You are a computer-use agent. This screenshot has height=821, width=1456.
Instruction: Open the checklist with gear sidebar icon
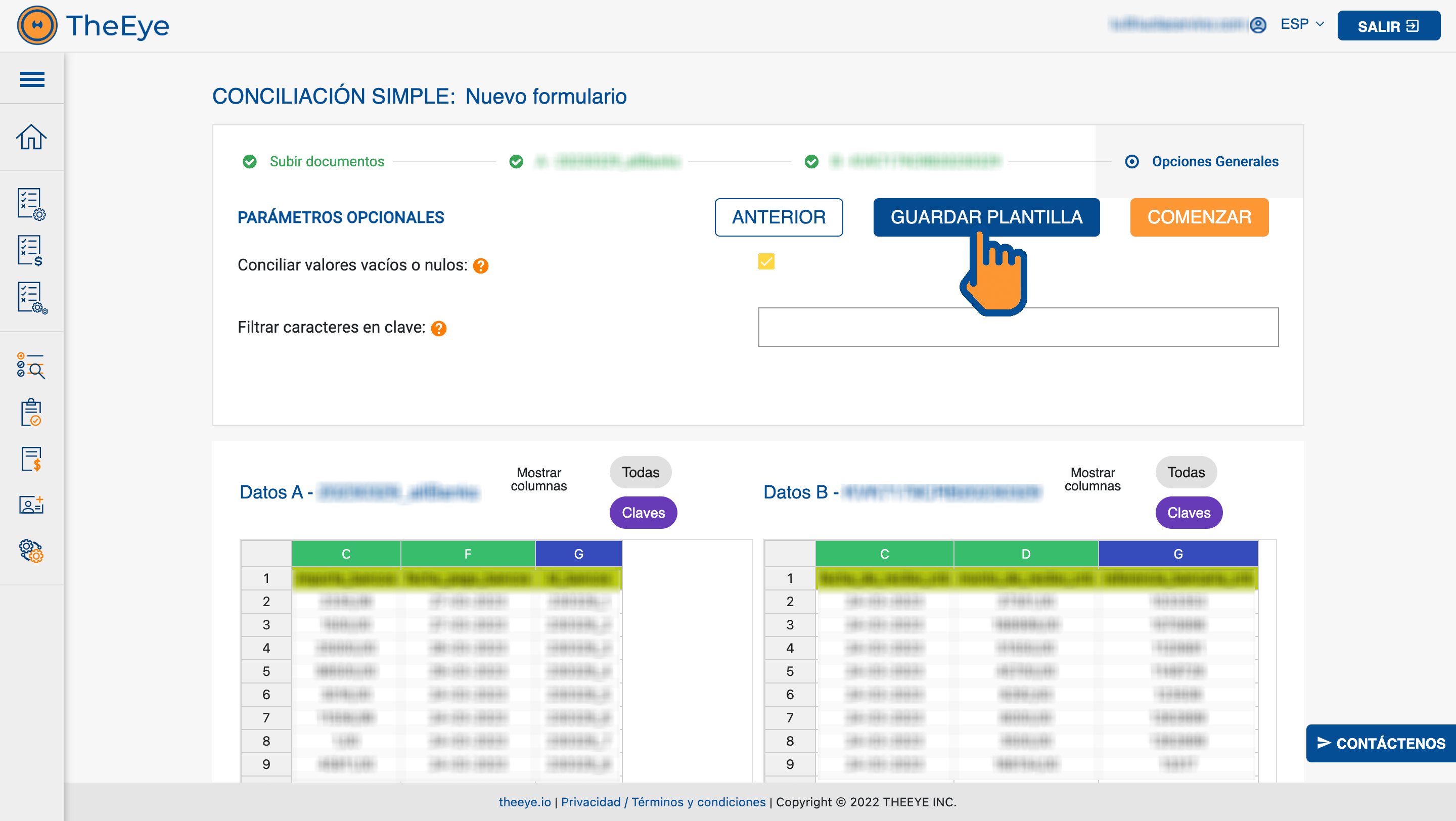[31, 204]
